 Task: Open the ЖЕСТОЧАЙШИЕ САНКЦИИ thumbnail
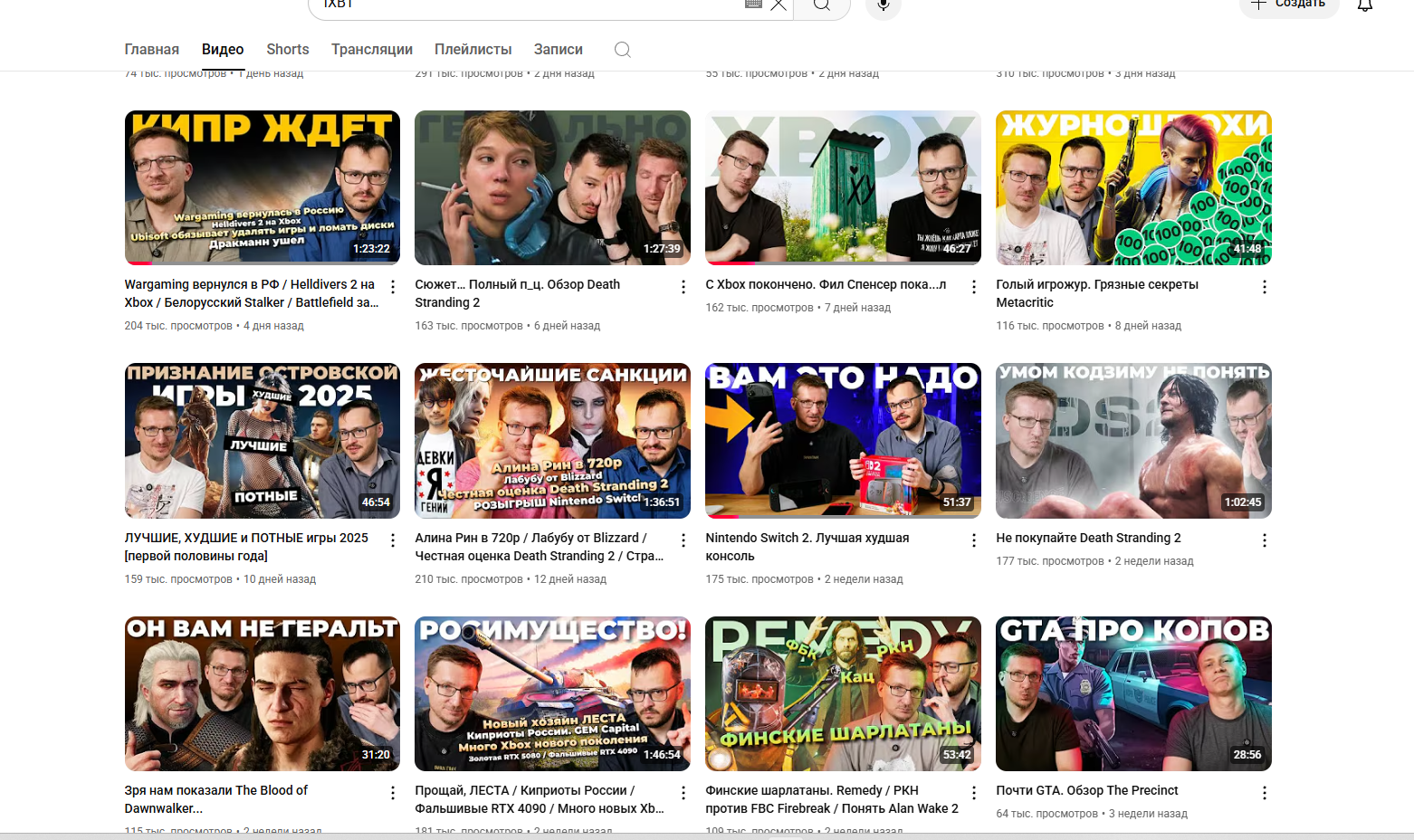[x=552, y=441]
